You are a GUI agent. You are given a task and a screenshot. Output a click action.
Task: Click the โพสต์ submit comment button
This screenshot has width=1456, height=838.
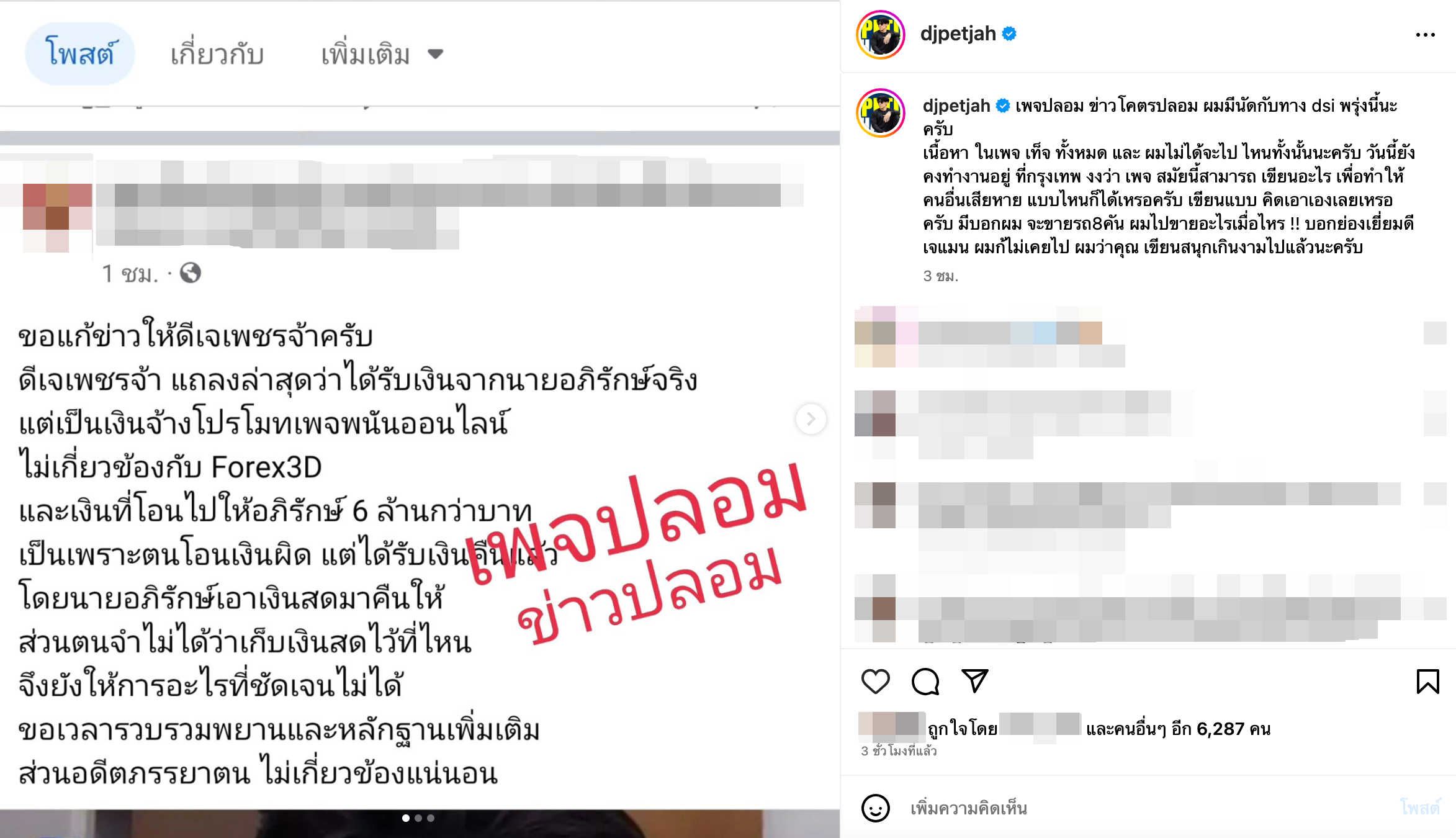coord(1420,808)
